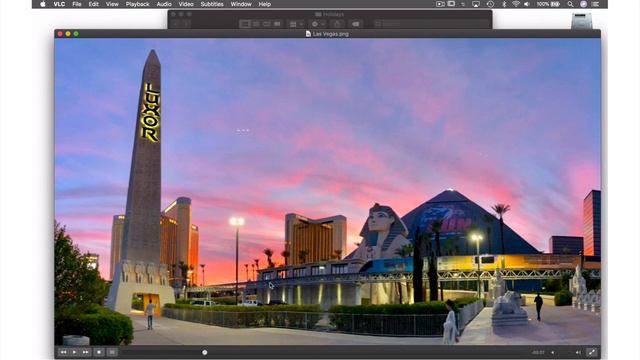
Task: Click the rewind button in VLC controls
Action: click(x=63, y=352)
